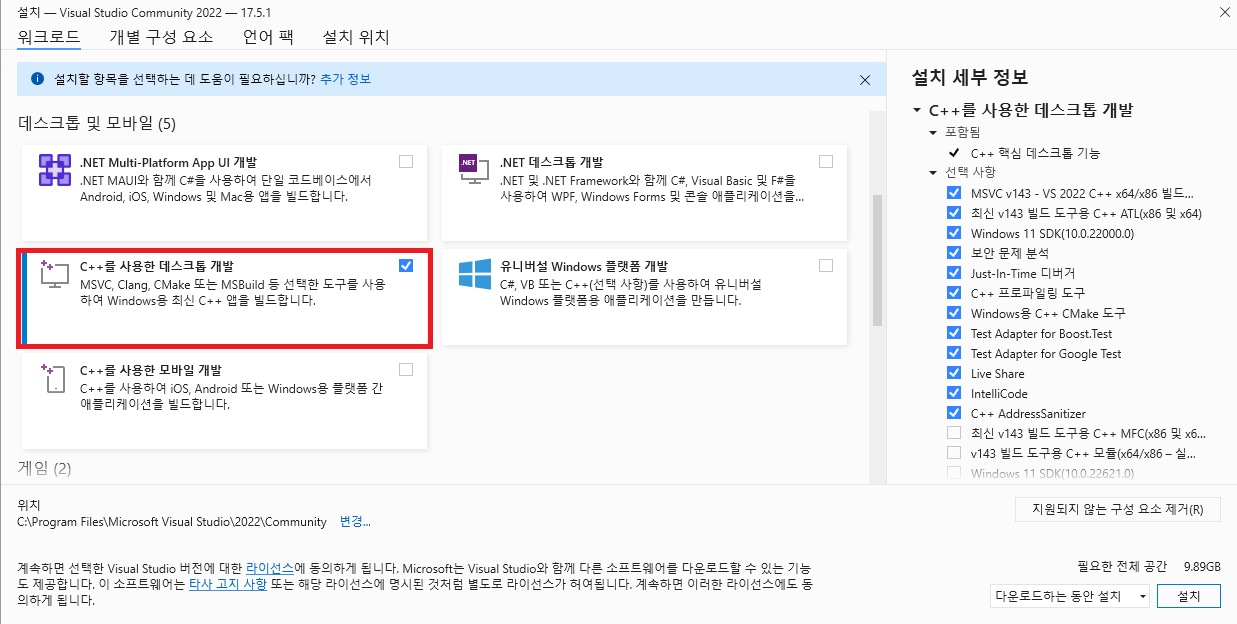This screenshot has height=624, width=1237.
Task: Click 지원되지 않는 구성 요소 제거(R) button
Action: tap(1118, 509)
